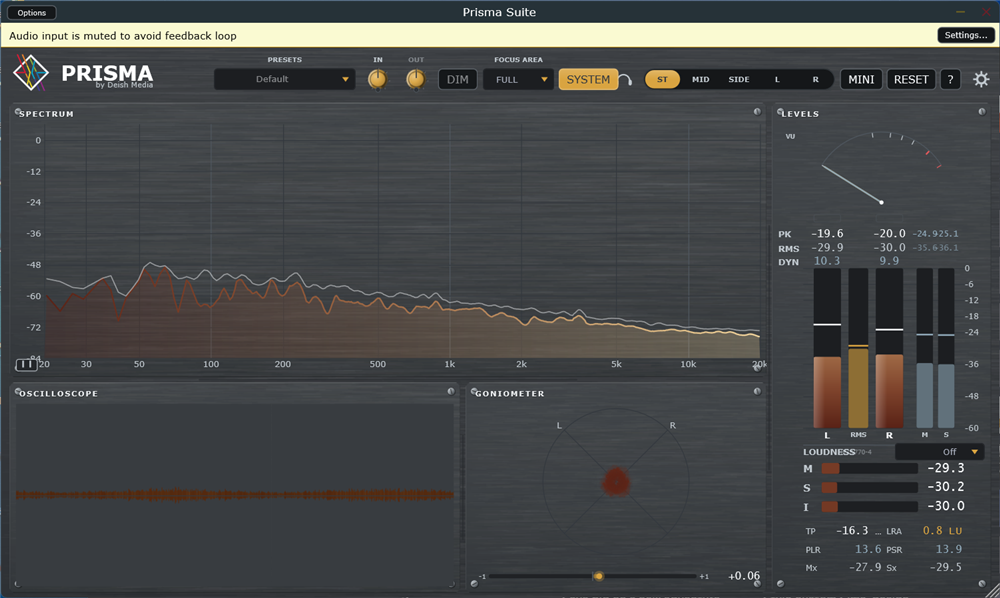Toggle the DIM button
The height and width of the screenshot is (598, 1000).
pos(457,79)
